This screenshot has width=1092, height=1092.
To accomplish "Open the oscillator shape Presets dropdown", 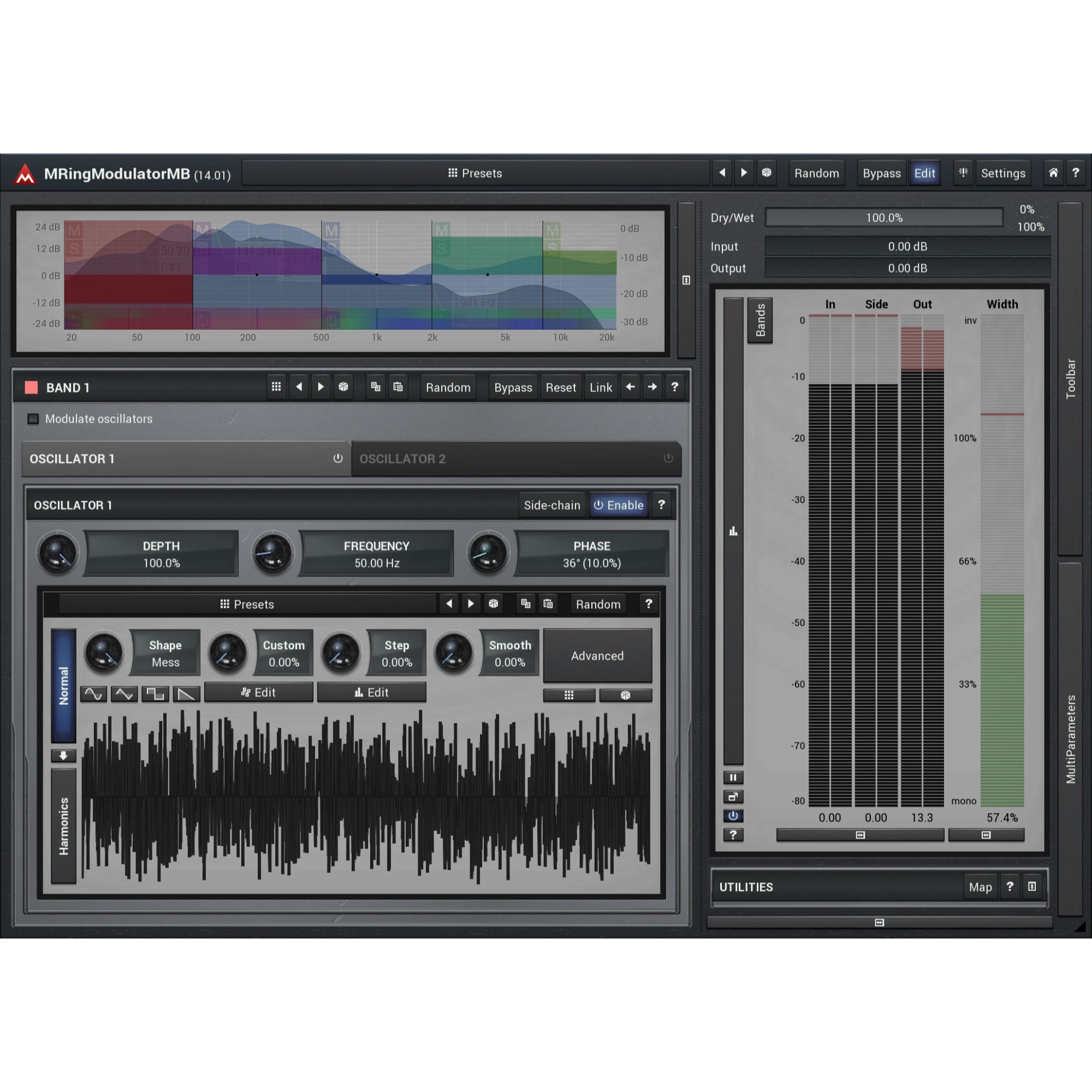I will pos(247,604).
